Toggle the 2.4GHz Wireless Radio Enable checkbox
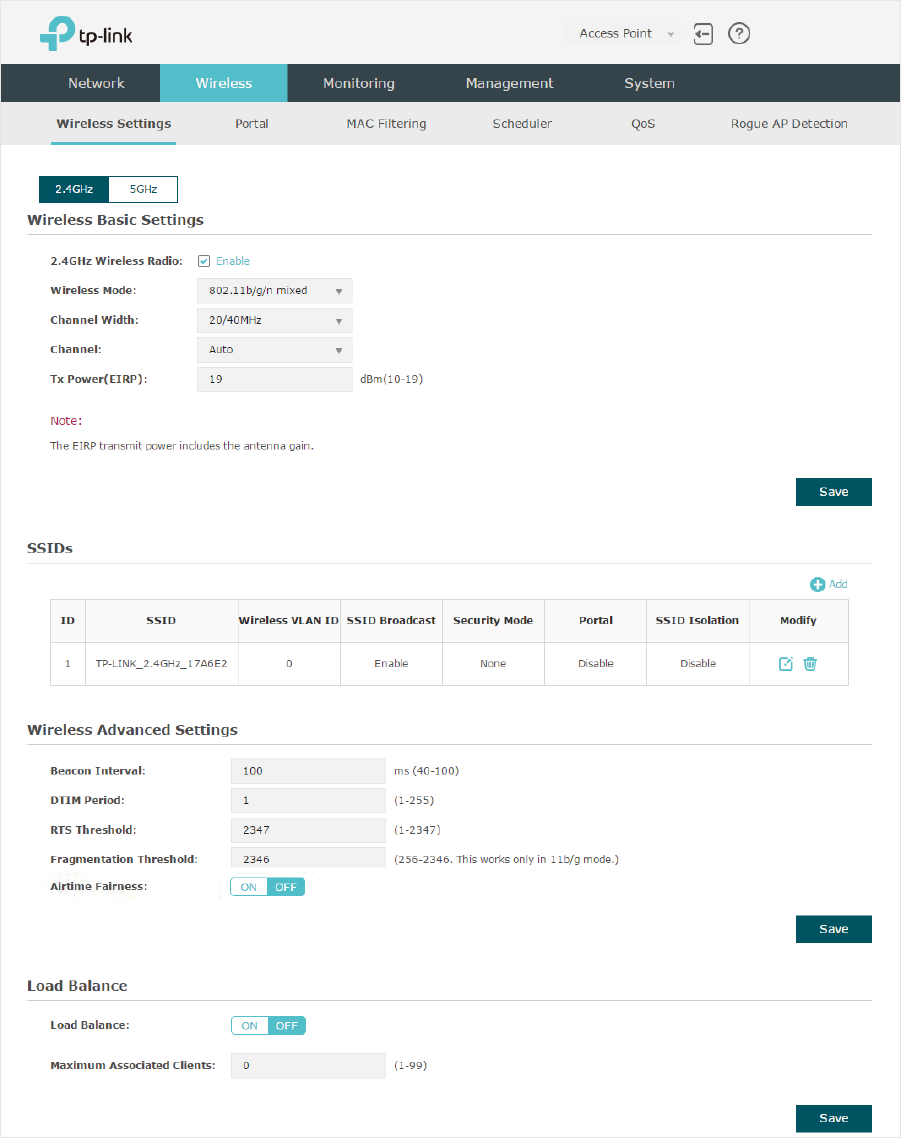The width and height of the screenshot is (901, 1138). tap(204, 261)
